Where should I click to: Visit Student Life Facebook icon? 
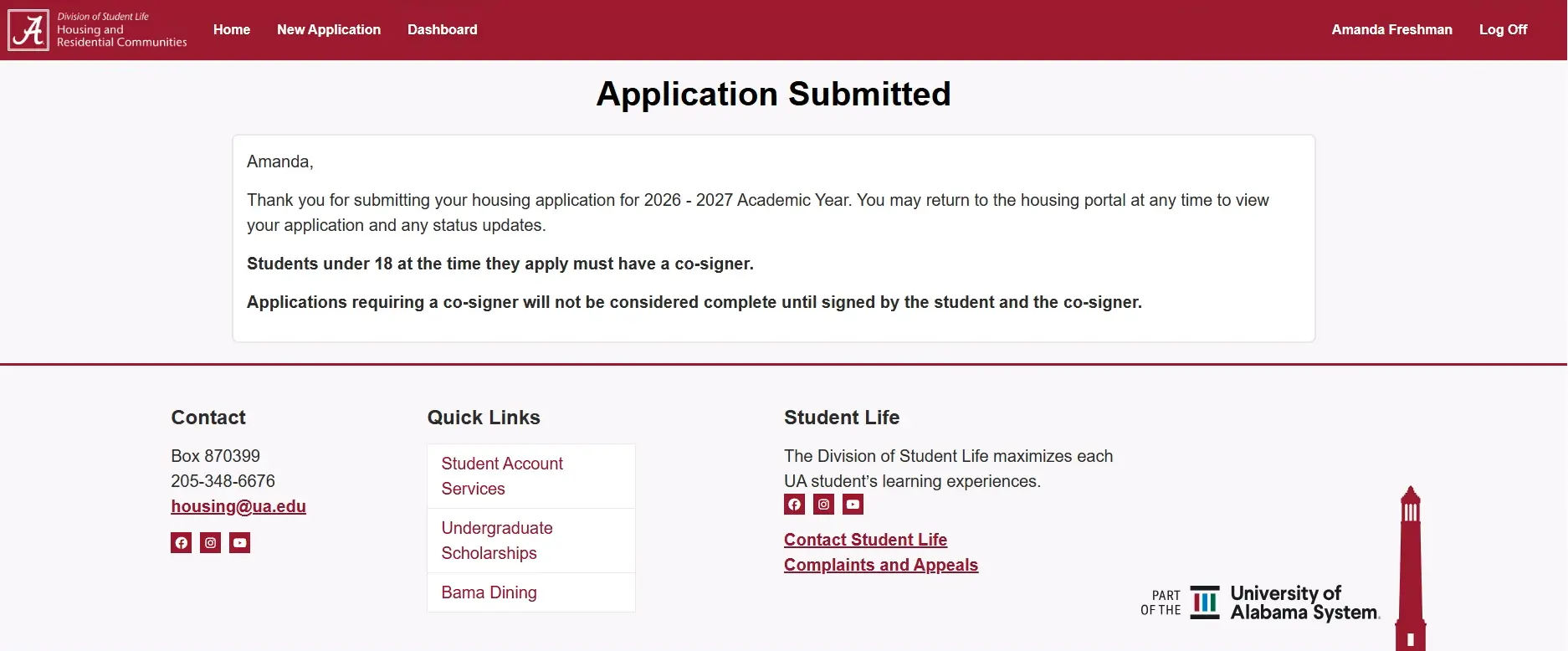pos(794,505)
